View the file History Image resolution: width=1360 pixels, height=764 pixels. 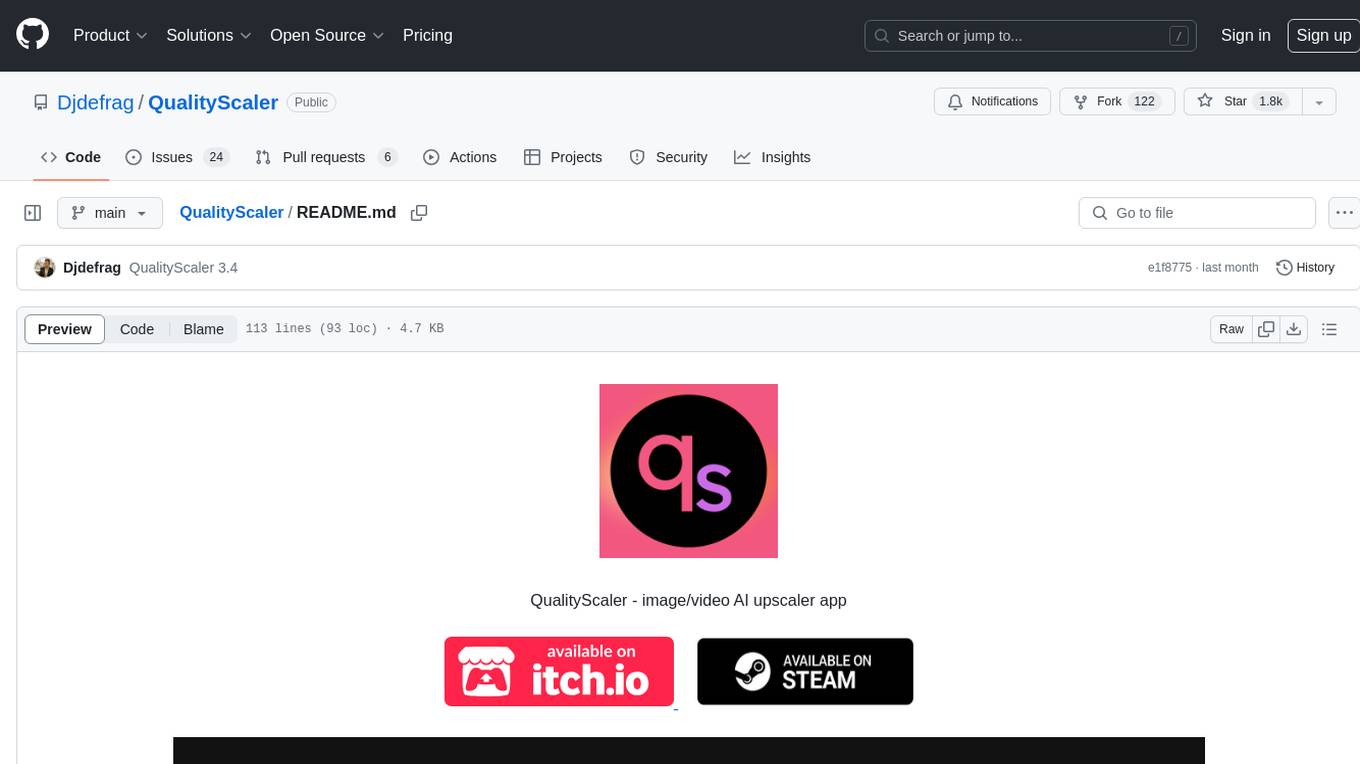coord(1305,268)
